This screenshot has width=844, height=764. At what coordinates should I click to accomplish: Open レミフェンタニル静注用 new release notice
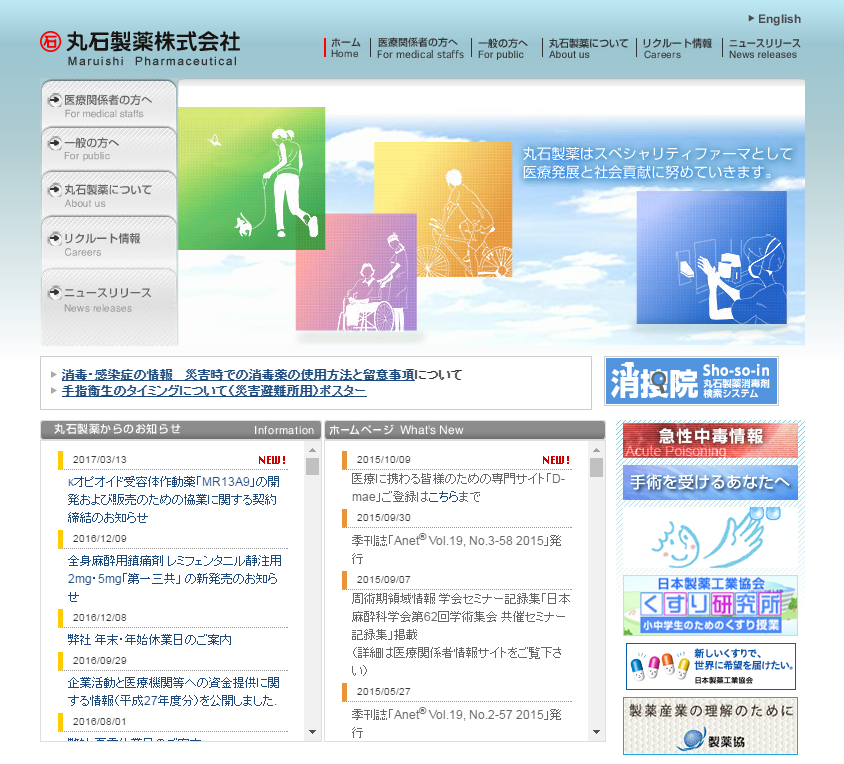(x=174, y=579)
